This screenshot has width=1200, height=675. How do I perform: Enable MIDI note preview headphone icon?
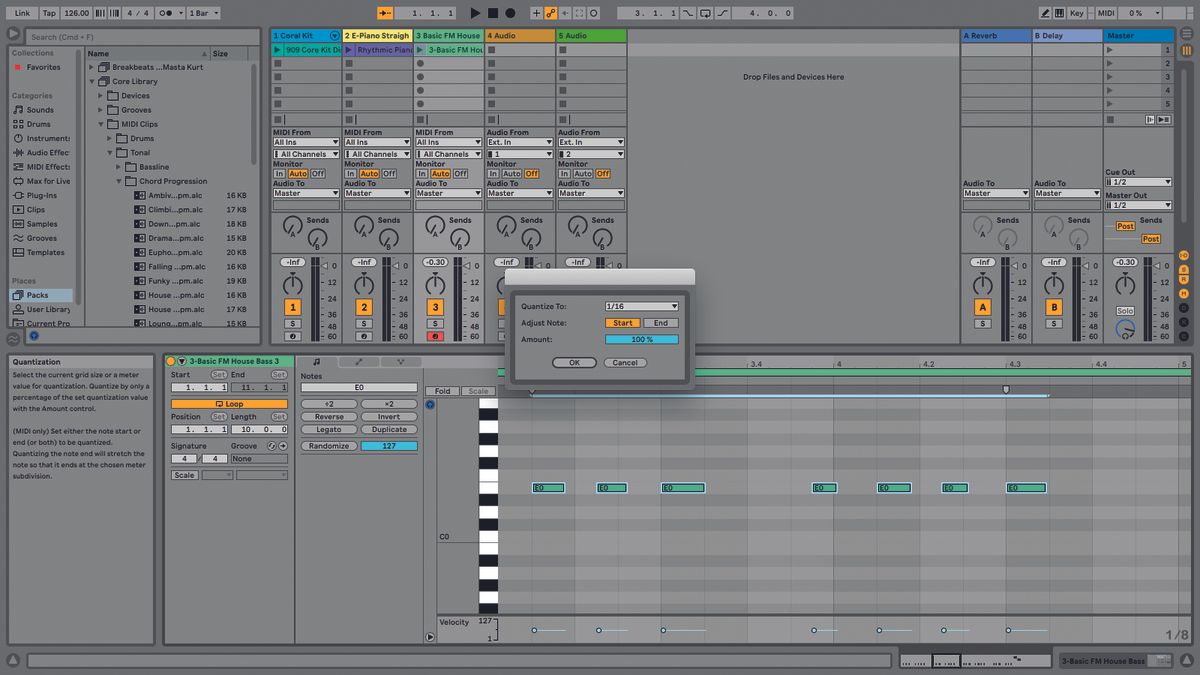click(429, 403)
